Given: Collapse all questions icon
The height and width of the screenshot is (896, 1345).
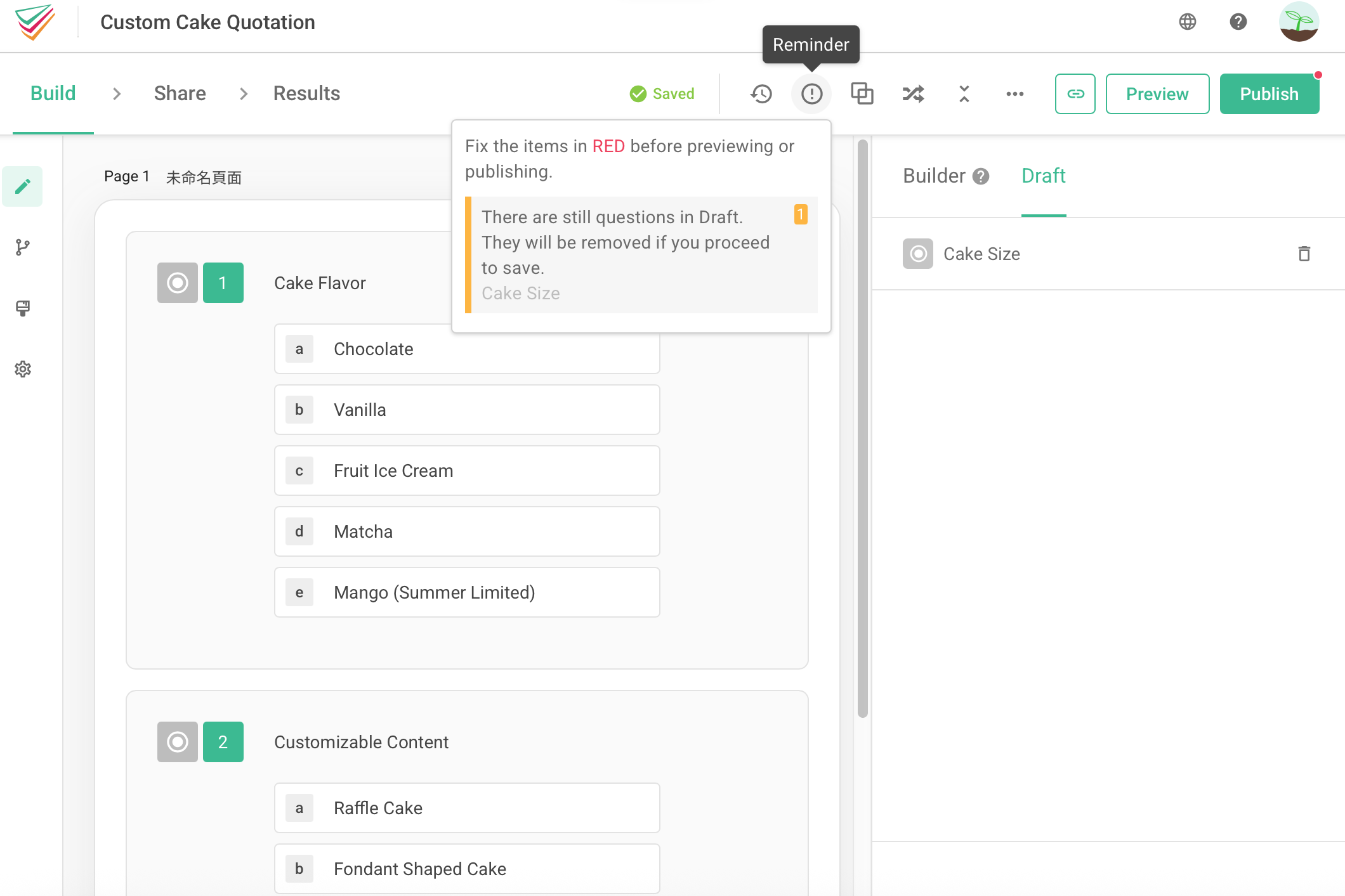Looking at the screenshot, I should click(964, 94).
